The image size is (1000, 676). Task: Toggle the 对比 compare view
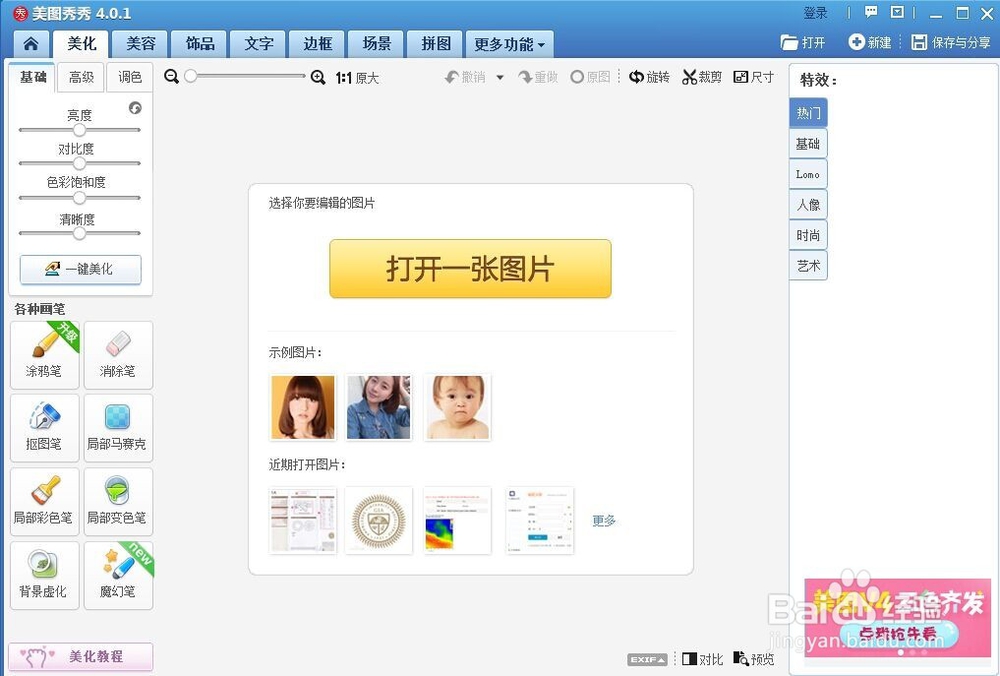coord(702,659)
